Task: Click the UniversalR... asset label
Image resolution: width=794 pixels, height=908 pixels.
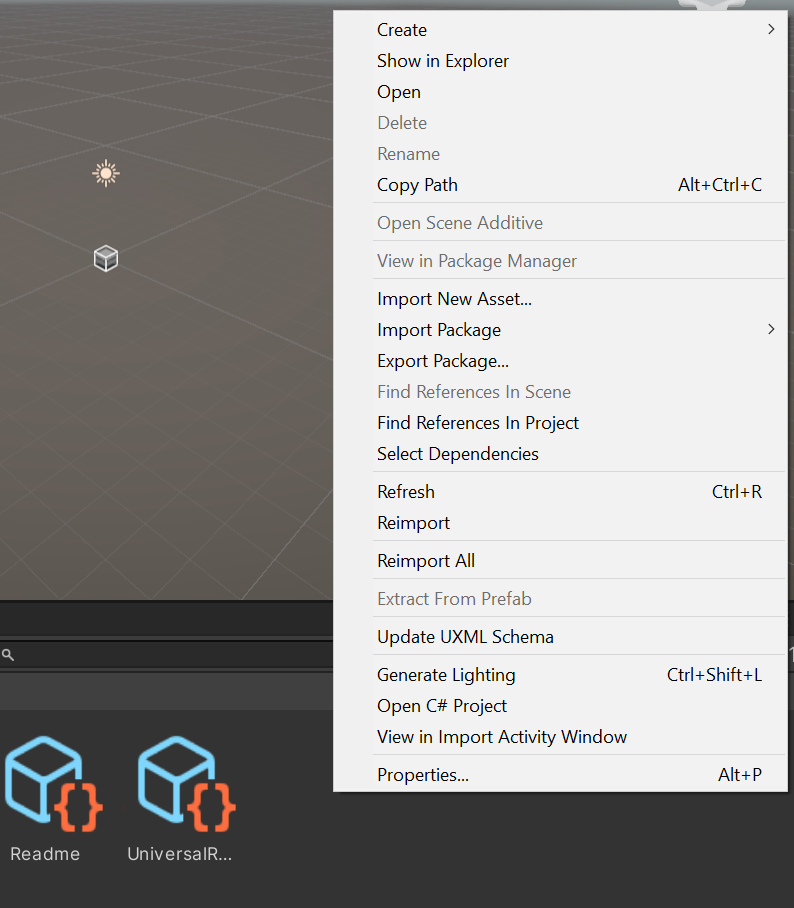Action: tap(180, 854)
